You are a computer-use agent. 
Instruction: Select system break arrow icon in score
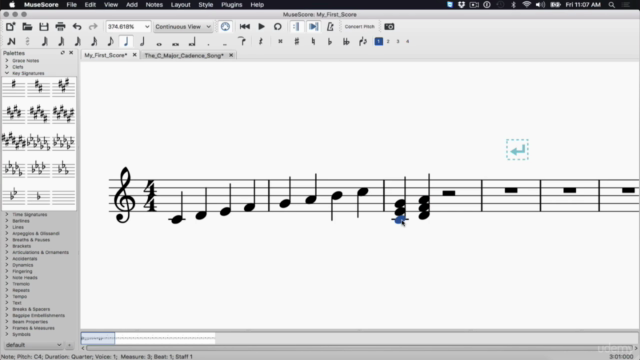[518, 150]
